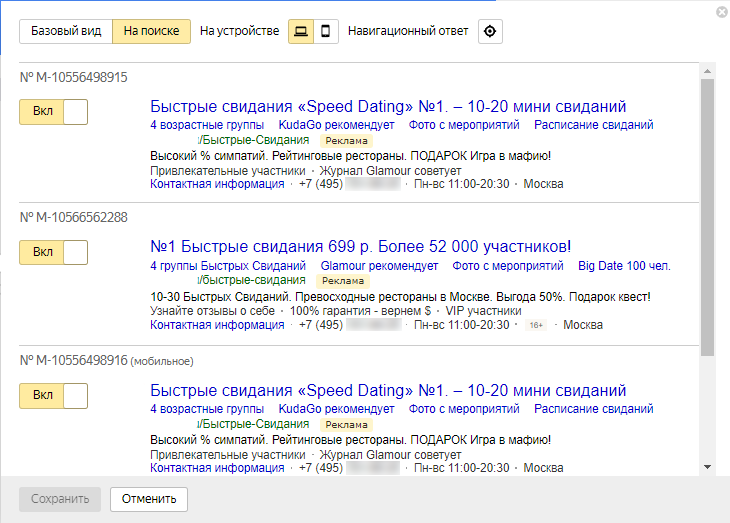Click scrollbar up arrow
Image resolution: width=730 pixels, height=523 pixels.
coord(707,71)
